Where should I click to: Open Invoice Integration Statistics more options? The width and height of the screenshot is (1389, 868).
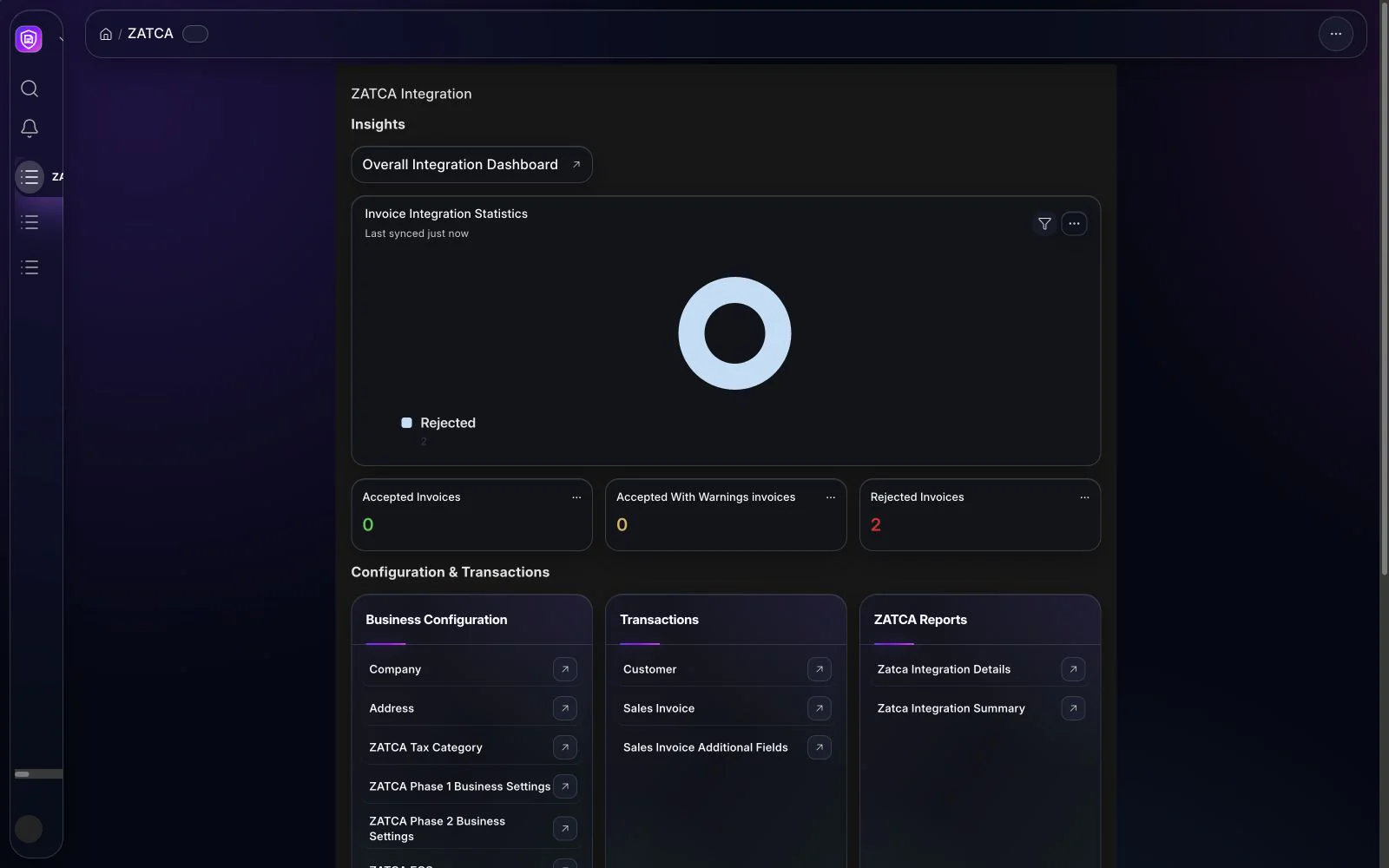(x=1074, y=224)
